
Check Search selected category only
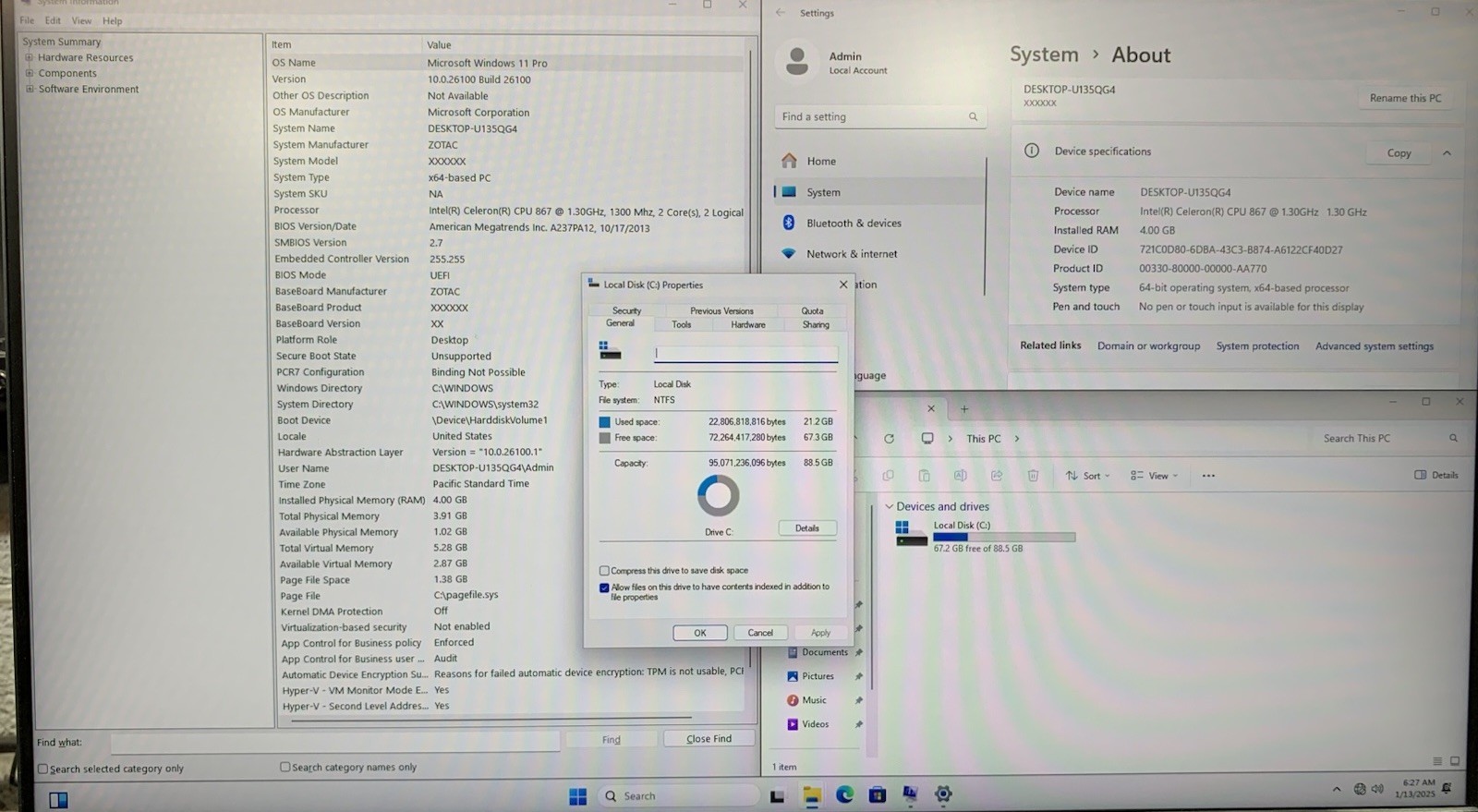point(42,769)
